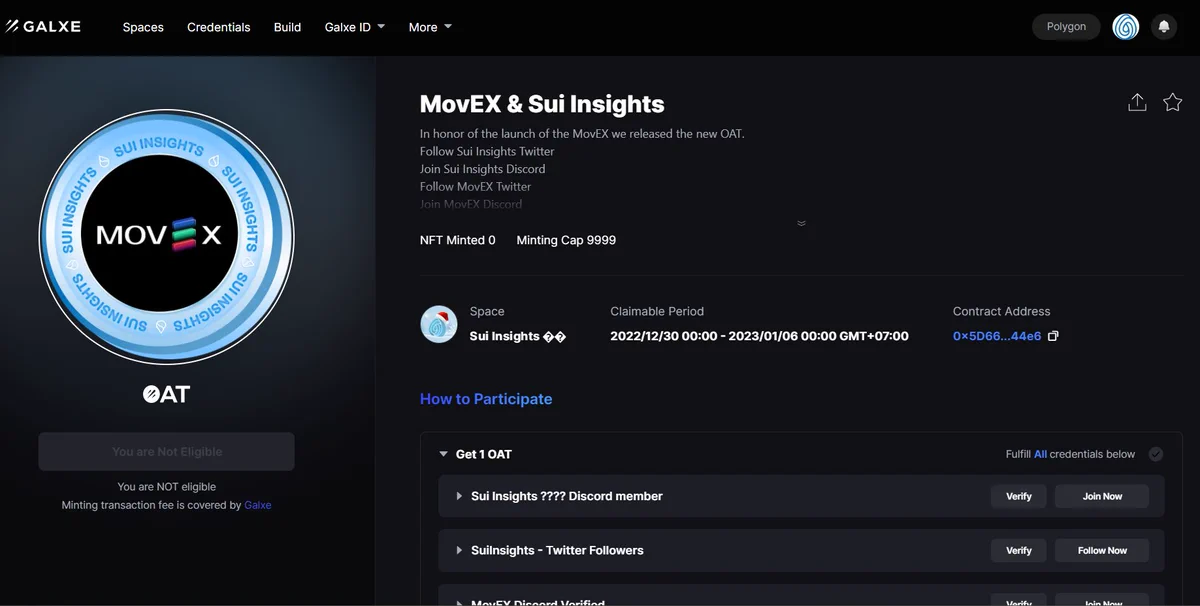
Task: Open the Spaces menu item
Action: [143, 27]
